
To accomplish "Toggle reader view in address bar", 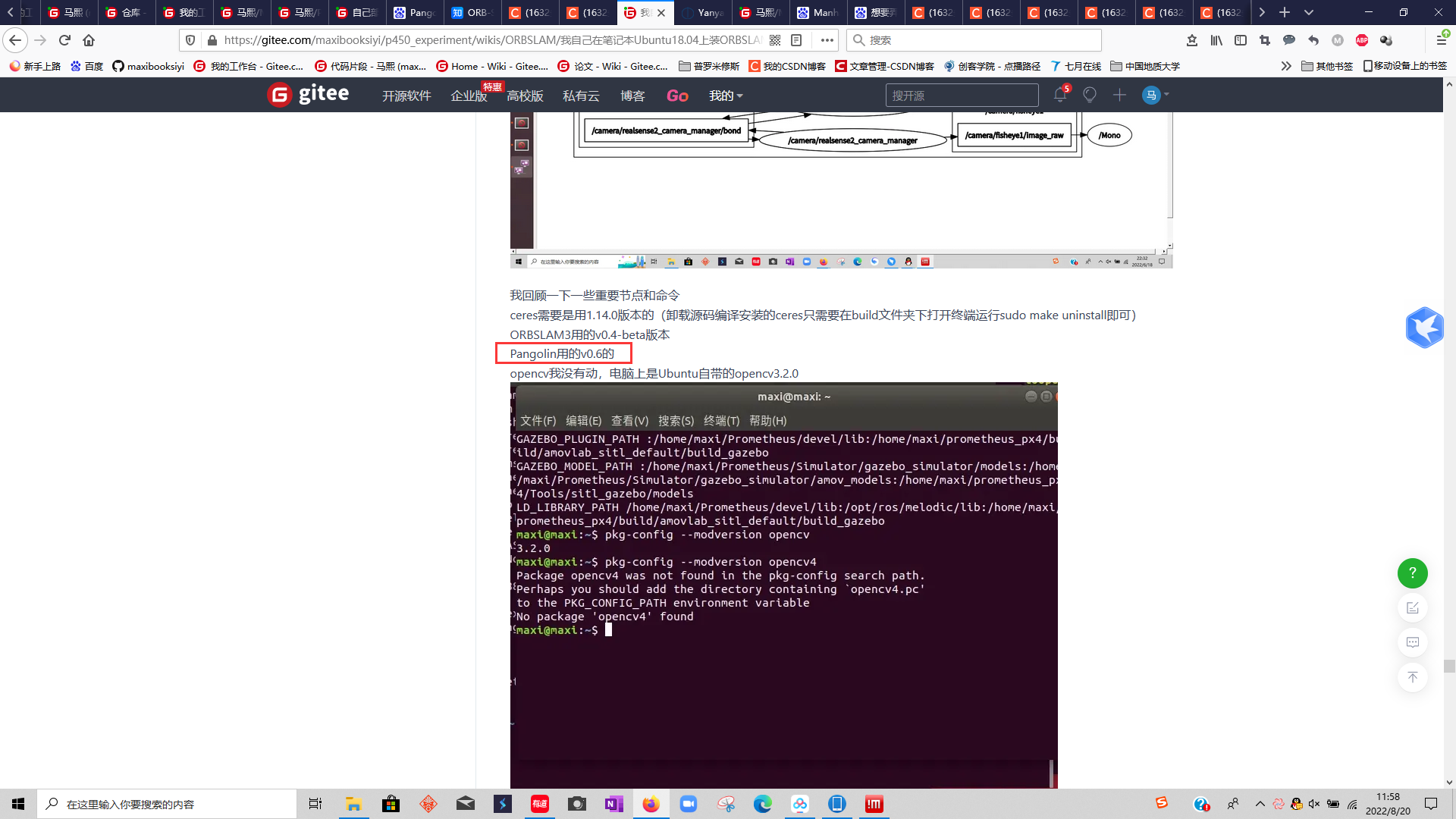I will click(x=796, y=40).
